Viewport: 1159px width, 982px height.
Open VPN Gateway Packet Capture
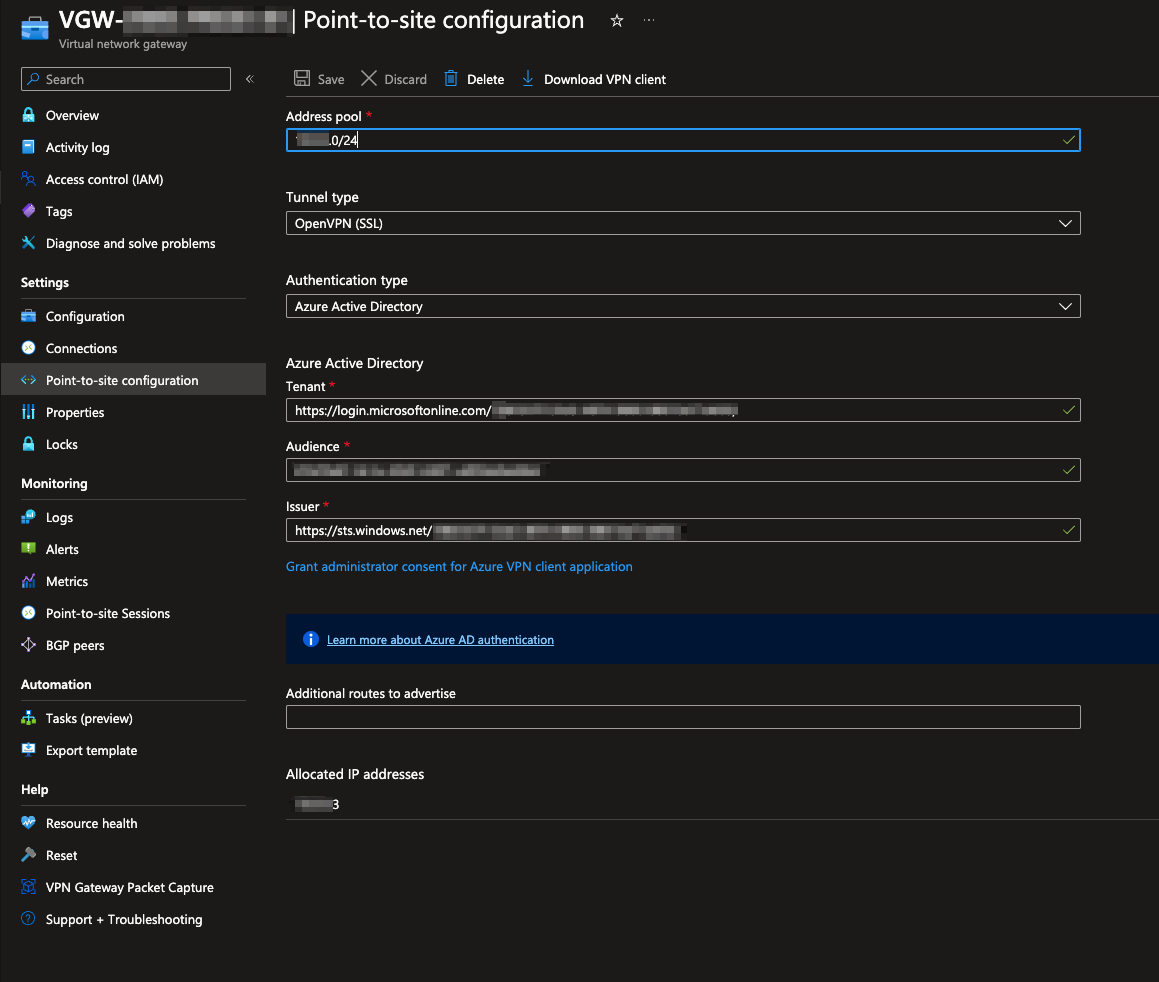(129, 887)
